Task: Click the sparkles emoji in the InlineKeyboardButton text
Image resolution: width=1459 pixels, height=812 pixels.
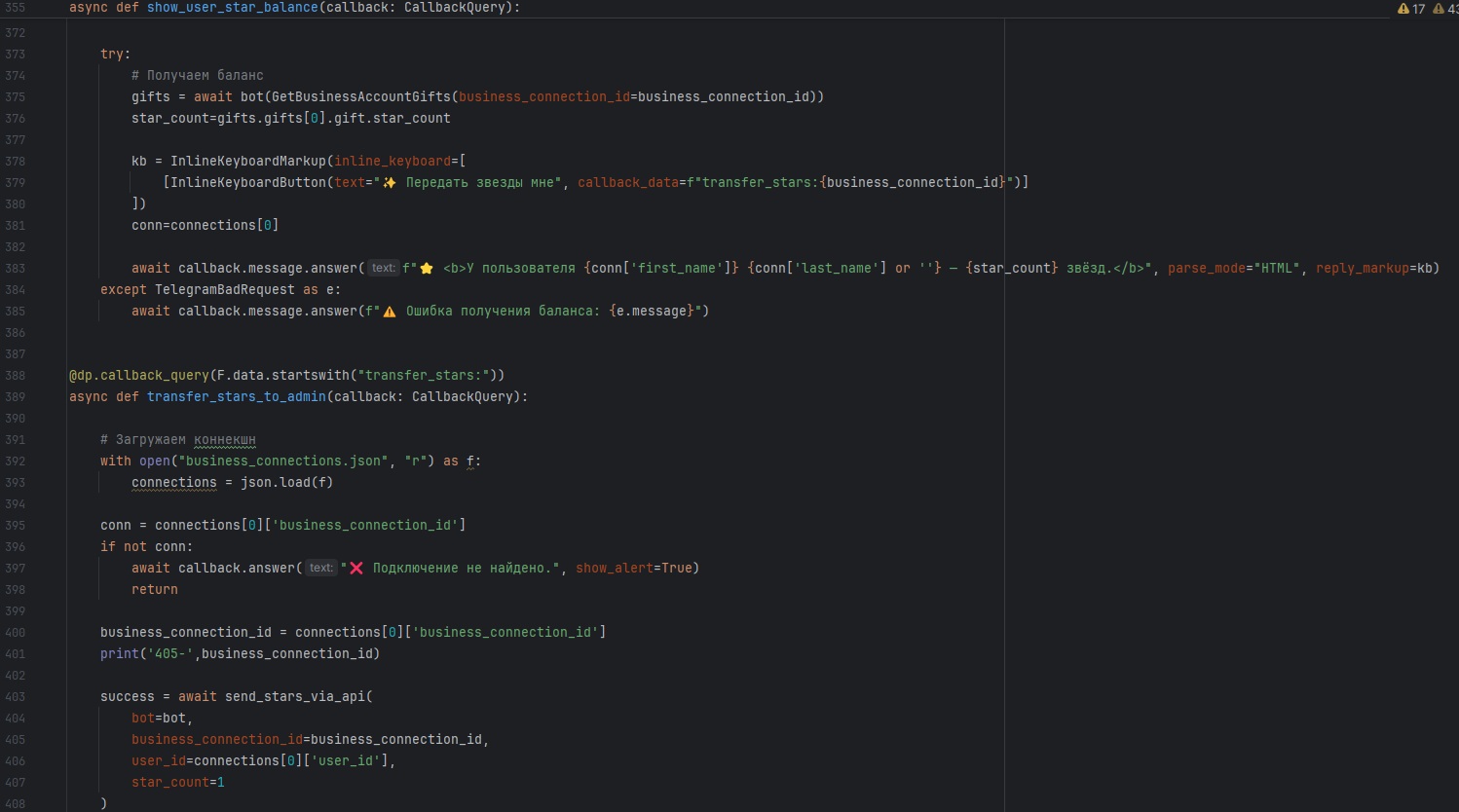Action: tap(389, 182)
